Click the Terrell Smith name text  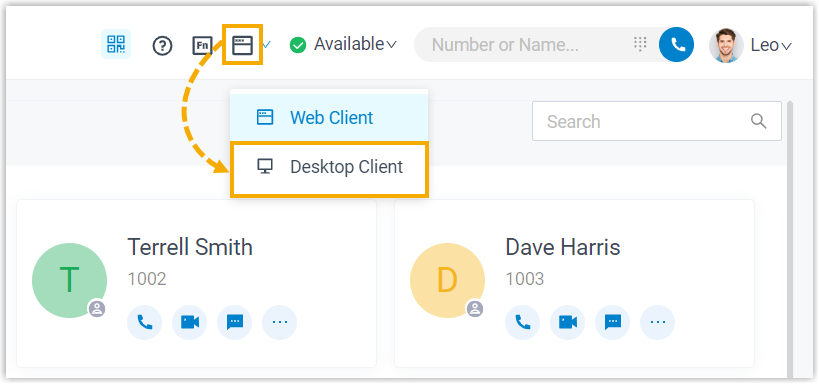[190, 247]
